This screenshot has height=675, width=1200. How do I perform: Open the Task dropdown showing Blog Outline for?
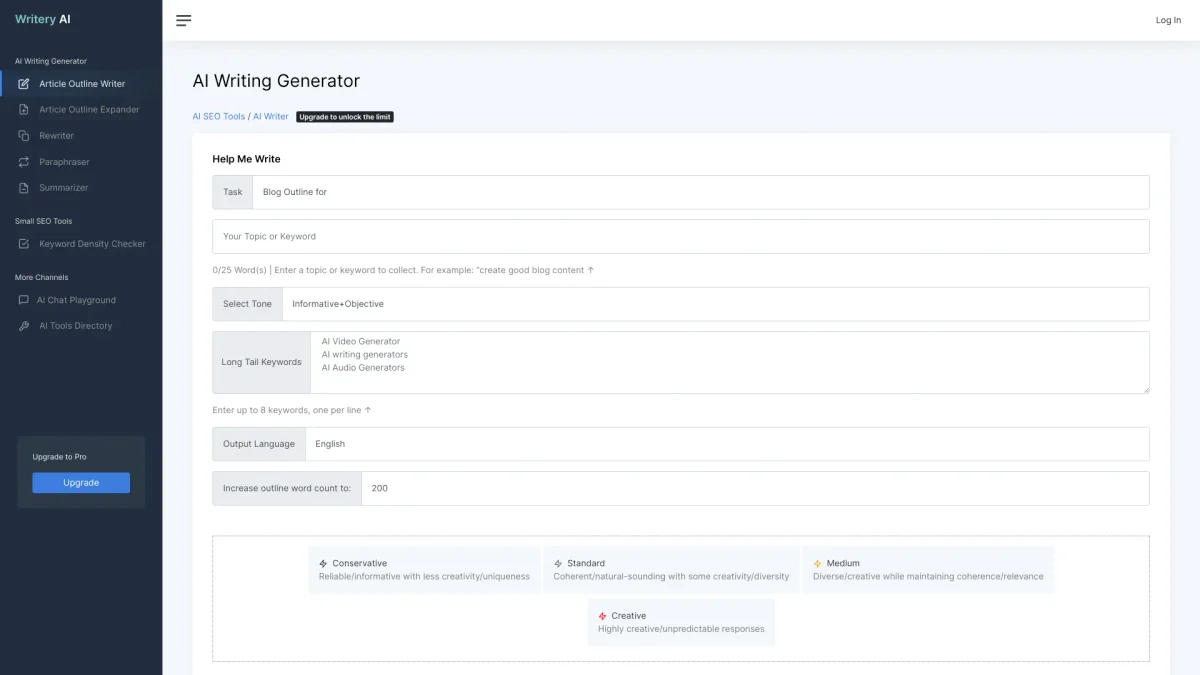700,192
